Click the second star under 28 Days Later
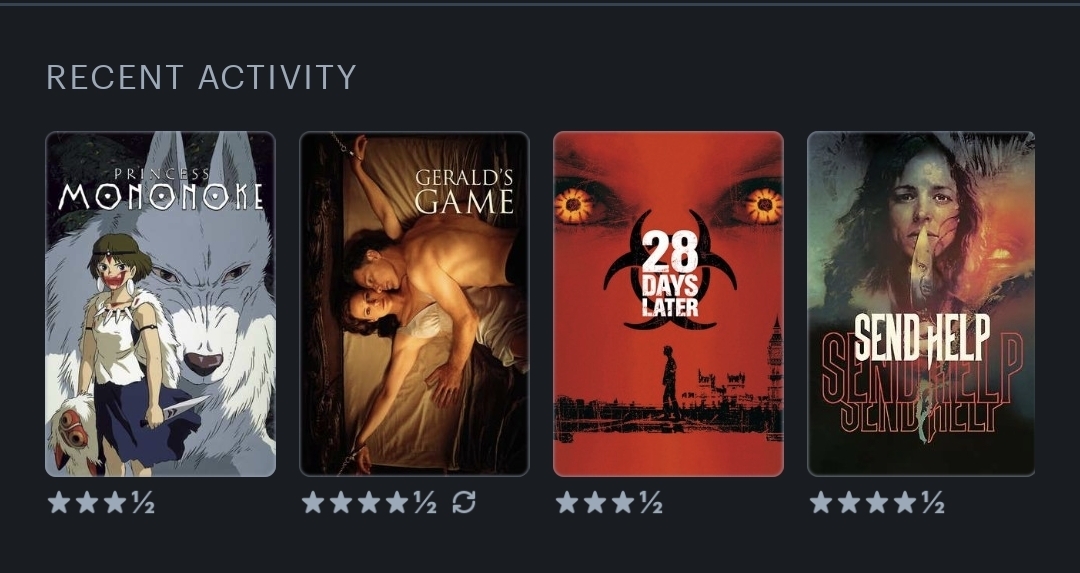The image size is (1080, 573). [594, 502]
